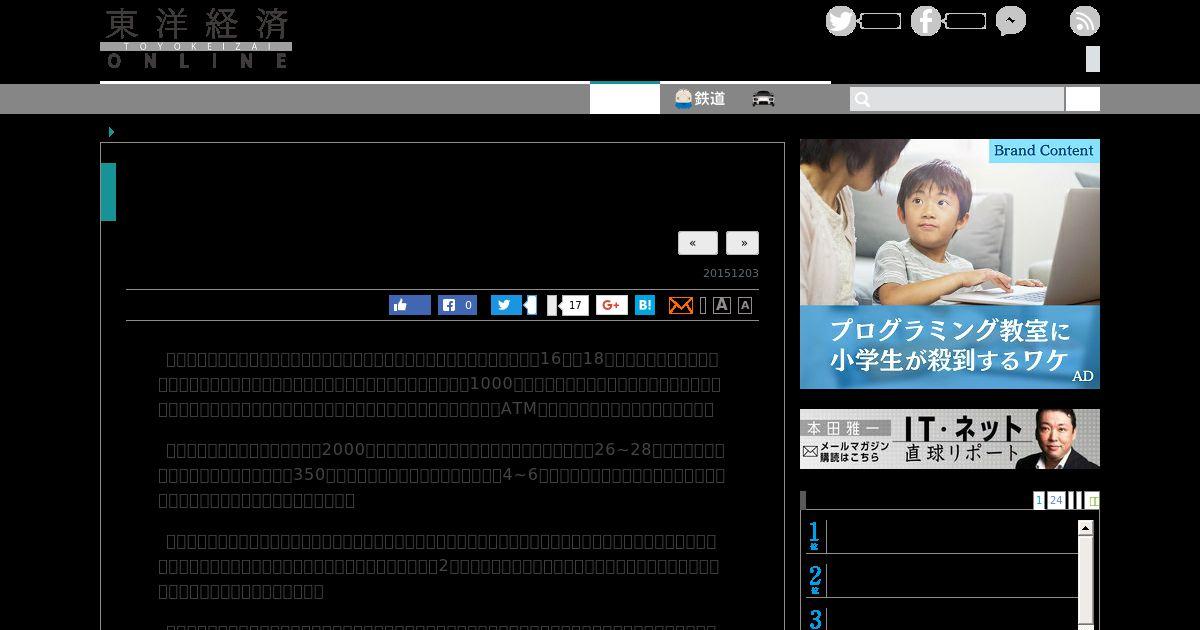Screen dimensions: 1200x630
Task: Click the Facebook thumbs-up like button
Action: tap(410, 305)
